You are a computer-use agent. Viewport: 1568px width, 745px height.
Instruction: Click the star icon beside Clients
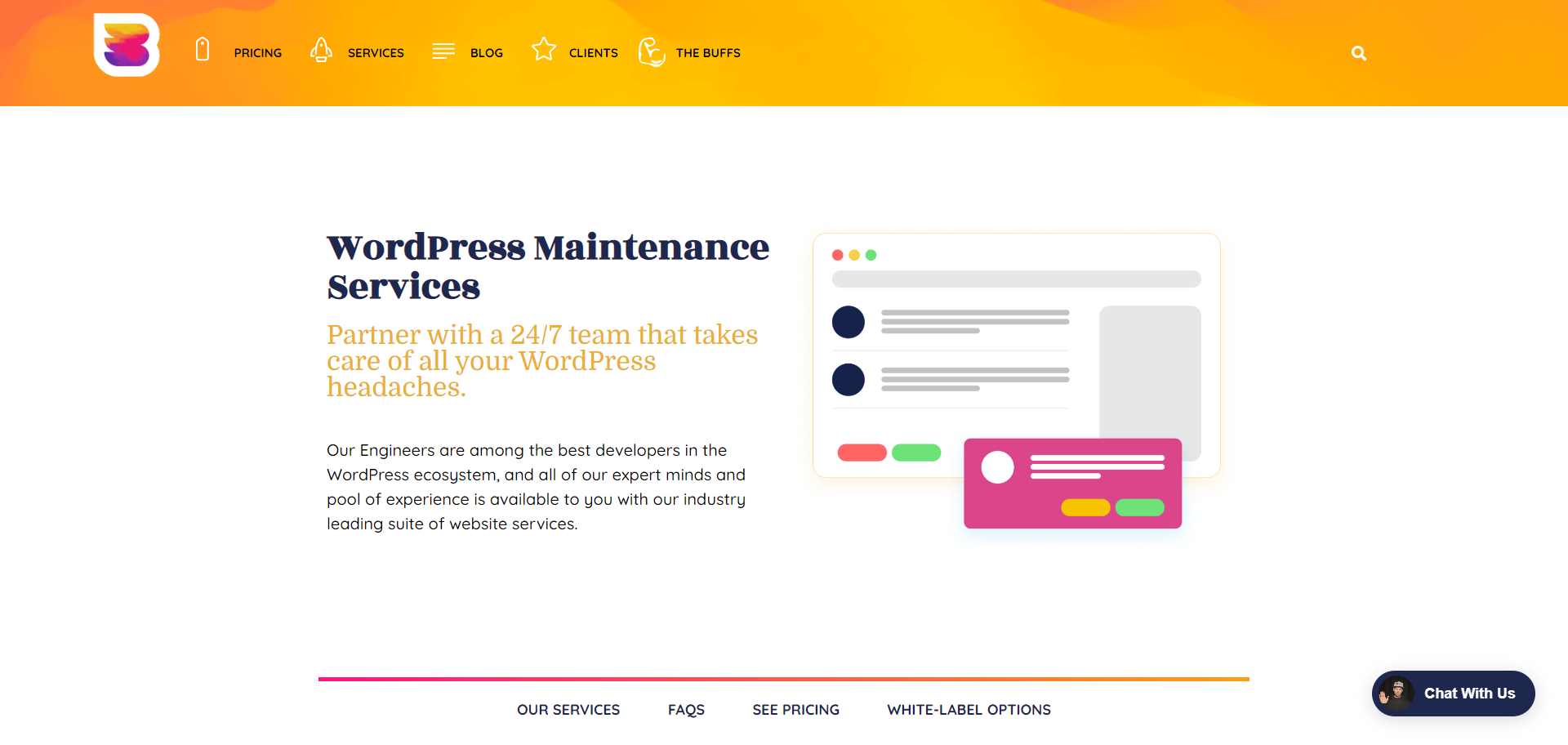point(544,50)
